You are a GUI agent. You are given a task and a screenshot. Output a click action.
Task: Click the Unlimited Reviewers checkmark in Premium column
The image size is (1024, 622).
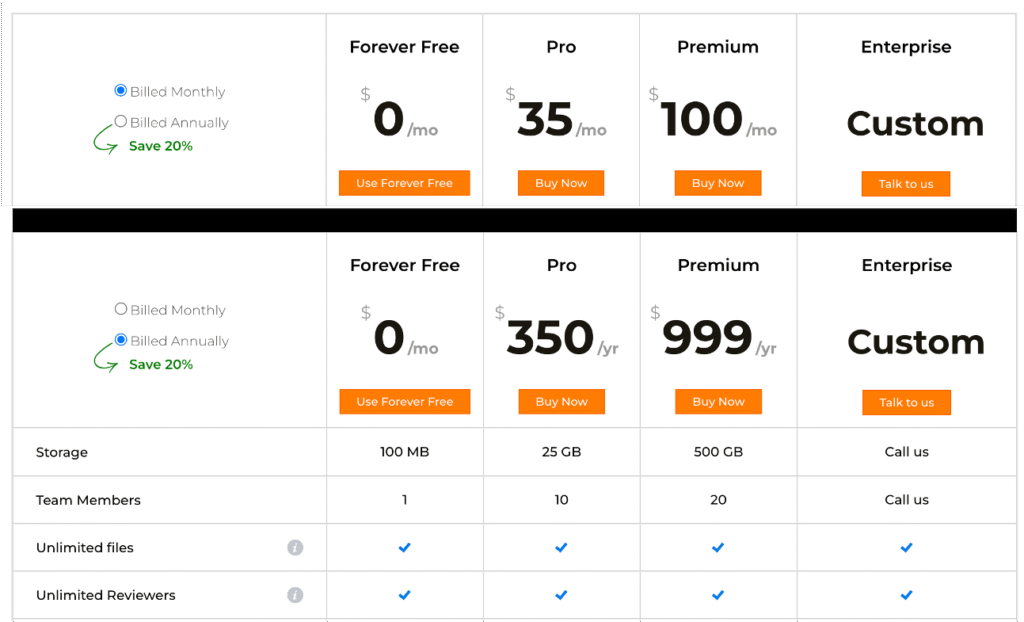pos(718,595)
